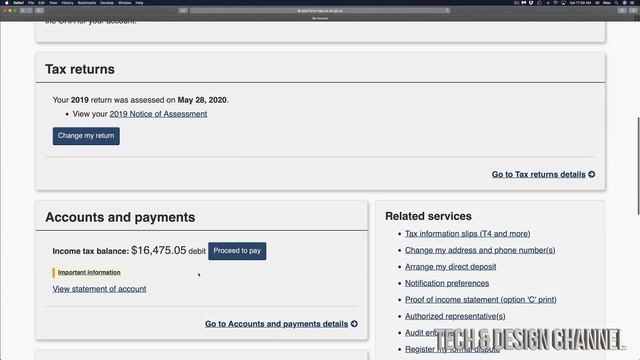640x360 pixels.
Task: Go to Tax returns details
Action: (x=538, y=174)
